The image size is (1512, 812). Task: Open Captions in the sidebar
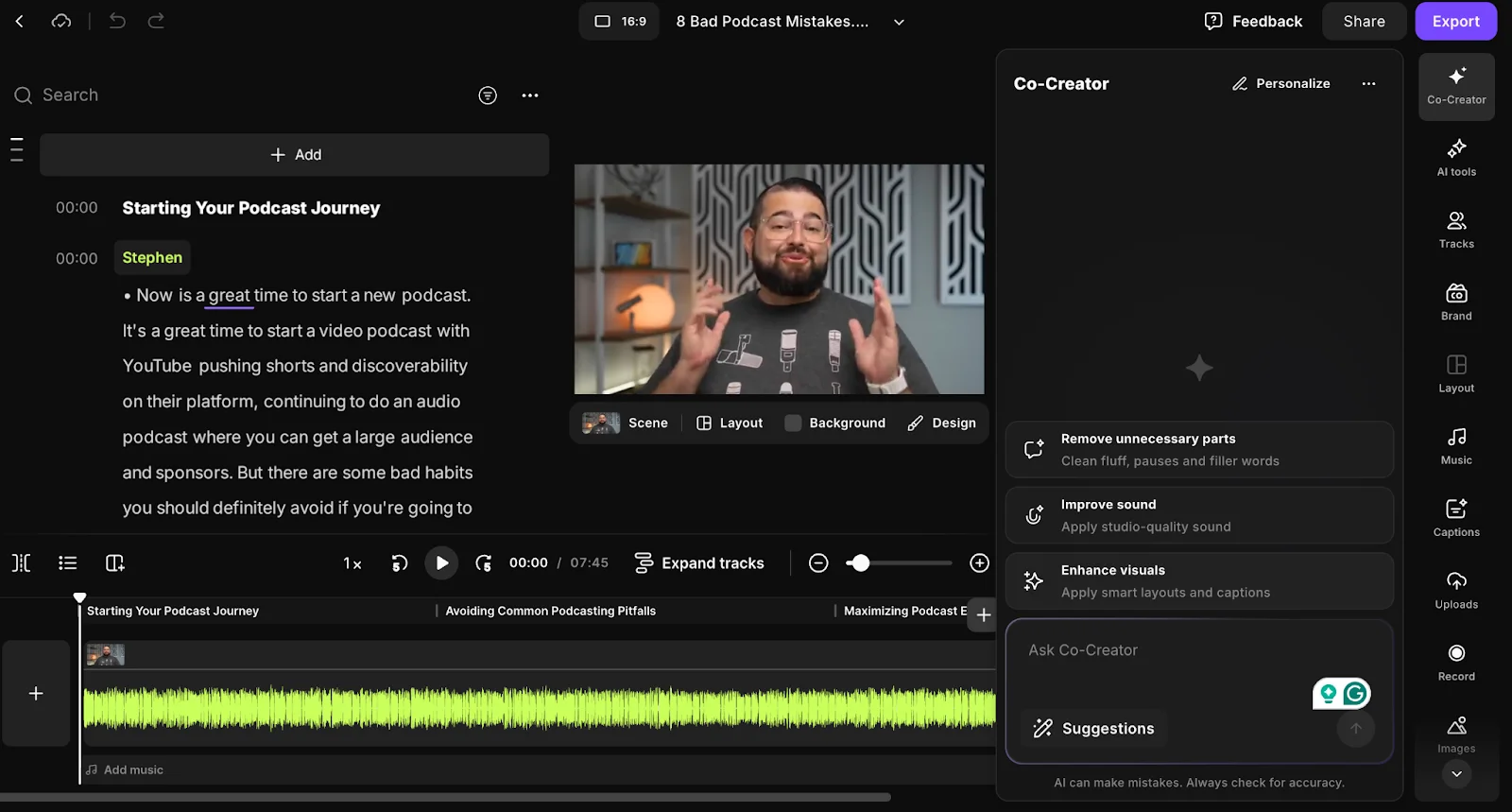click(1456, 518)
